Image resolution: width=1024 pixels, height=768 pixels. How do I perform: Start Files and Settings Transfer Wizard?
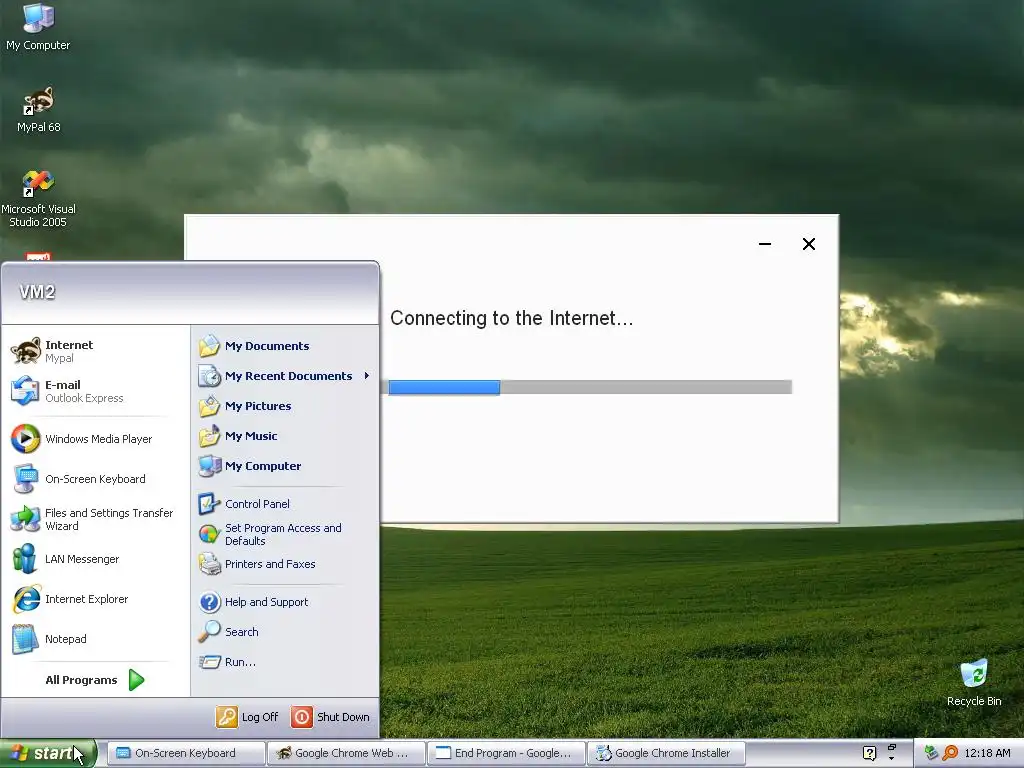(95, 519)
